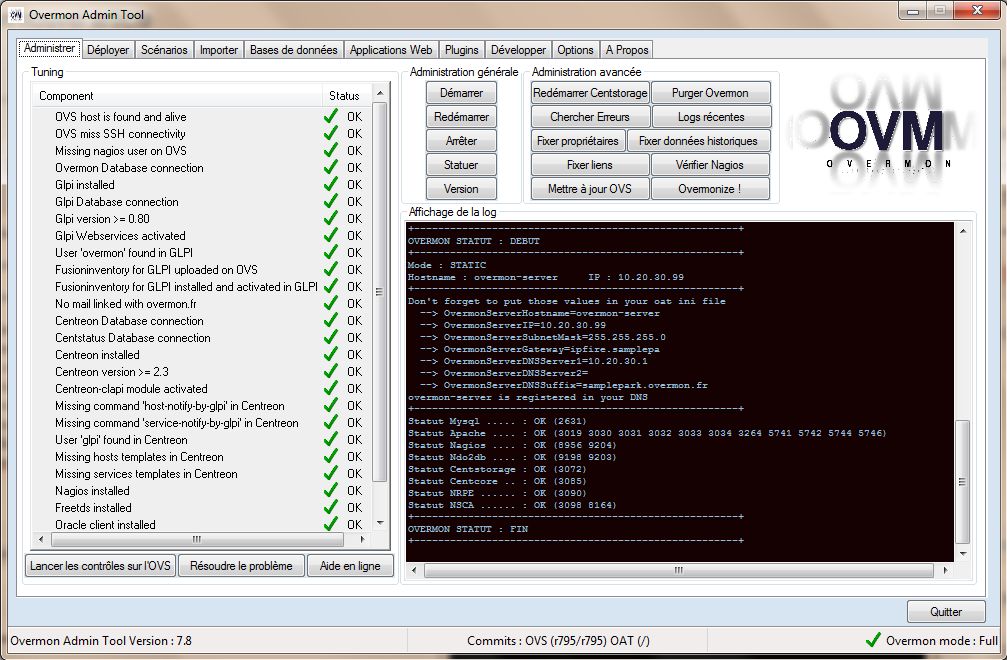
Task: Open the Plugins tab
Action: [x=461, y=49]
